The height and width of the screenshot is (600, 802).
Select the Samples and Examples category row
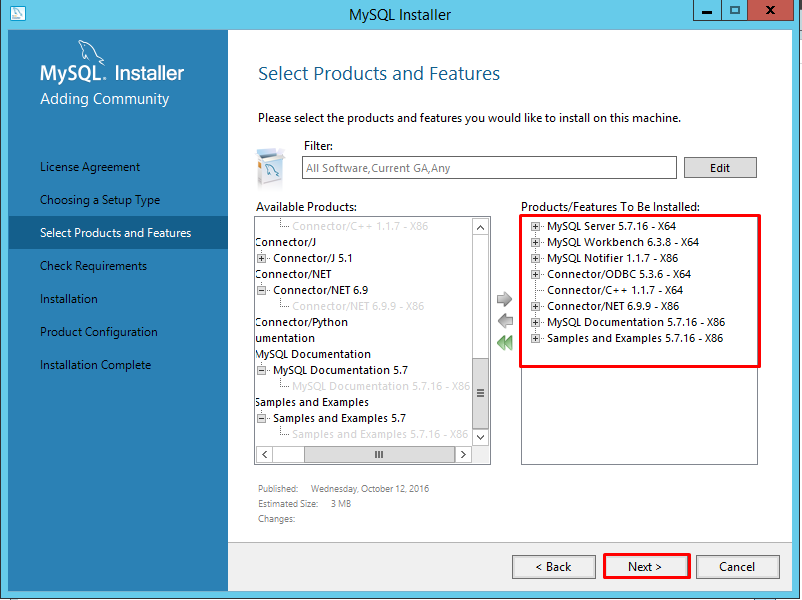(312, 402)
